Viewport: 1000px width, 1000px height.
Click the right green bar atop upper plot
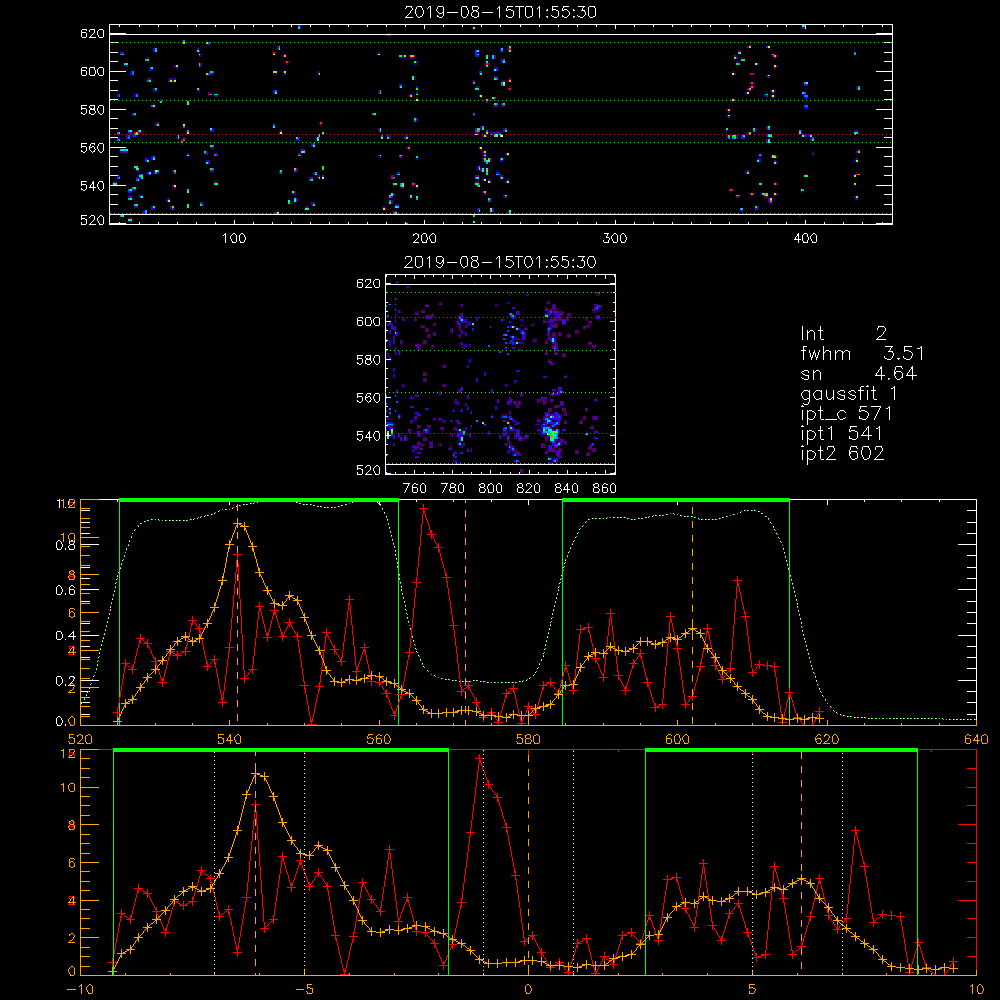(x=676, y=500)
